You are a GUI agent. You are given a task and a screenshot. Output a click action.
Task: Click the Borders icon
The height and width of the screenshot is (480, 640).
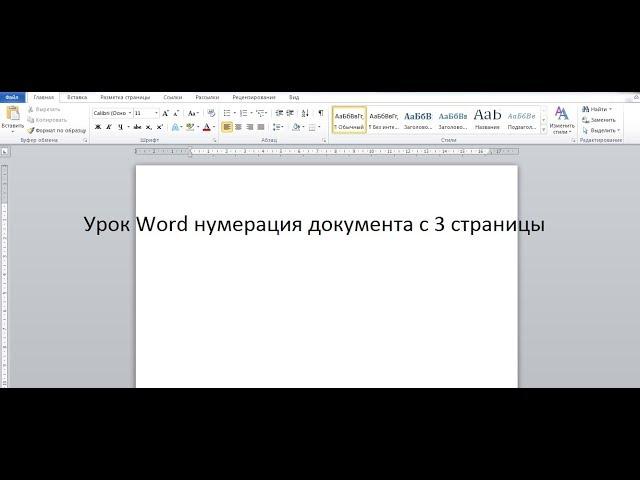click(312, 127)
